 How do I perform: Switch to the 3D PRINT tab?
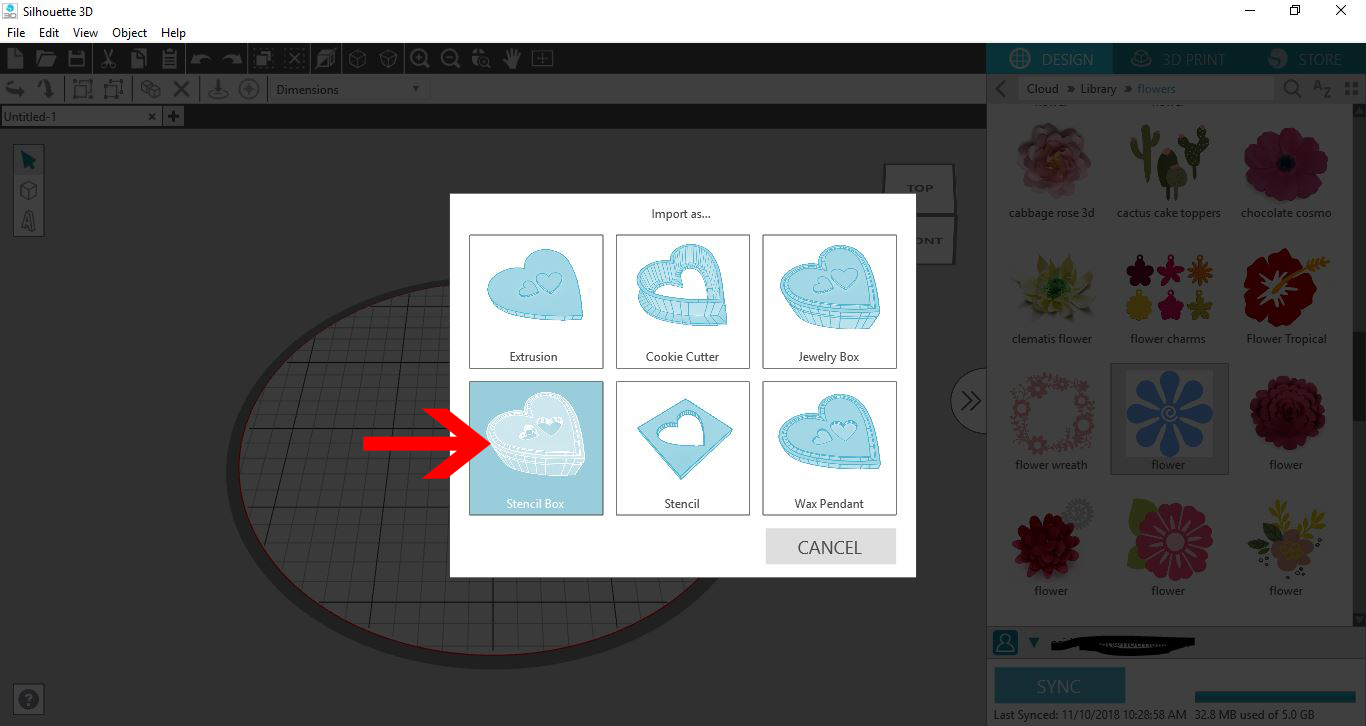1176,59
